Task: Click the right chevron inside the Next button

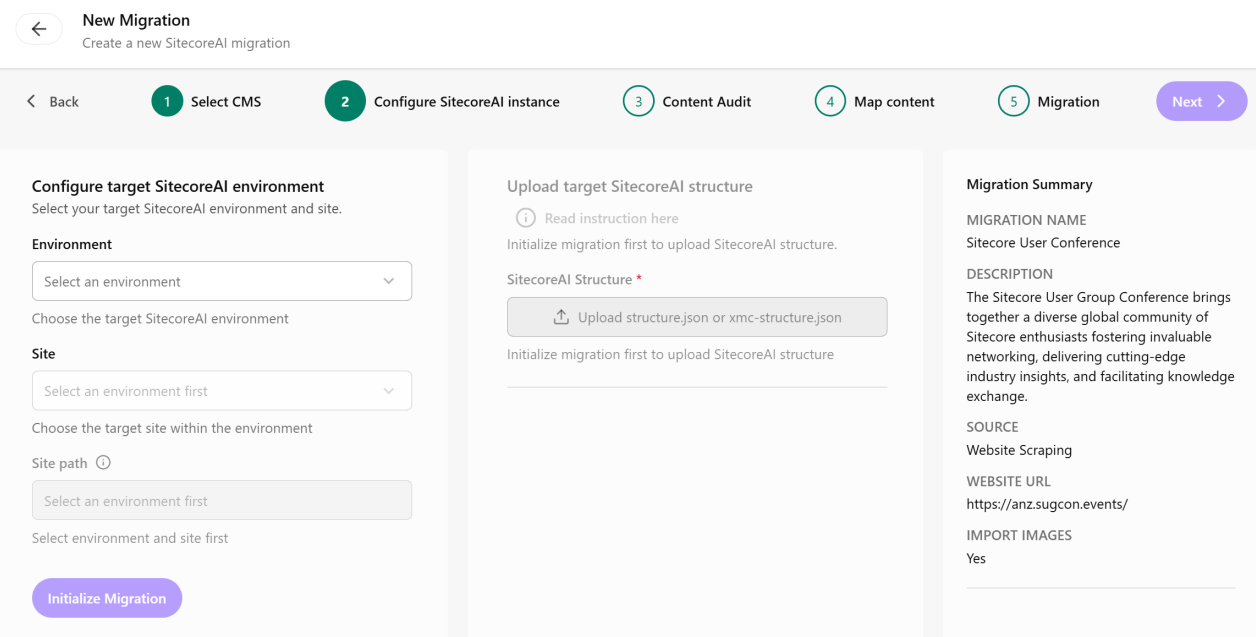Action: click(1221, 101)
